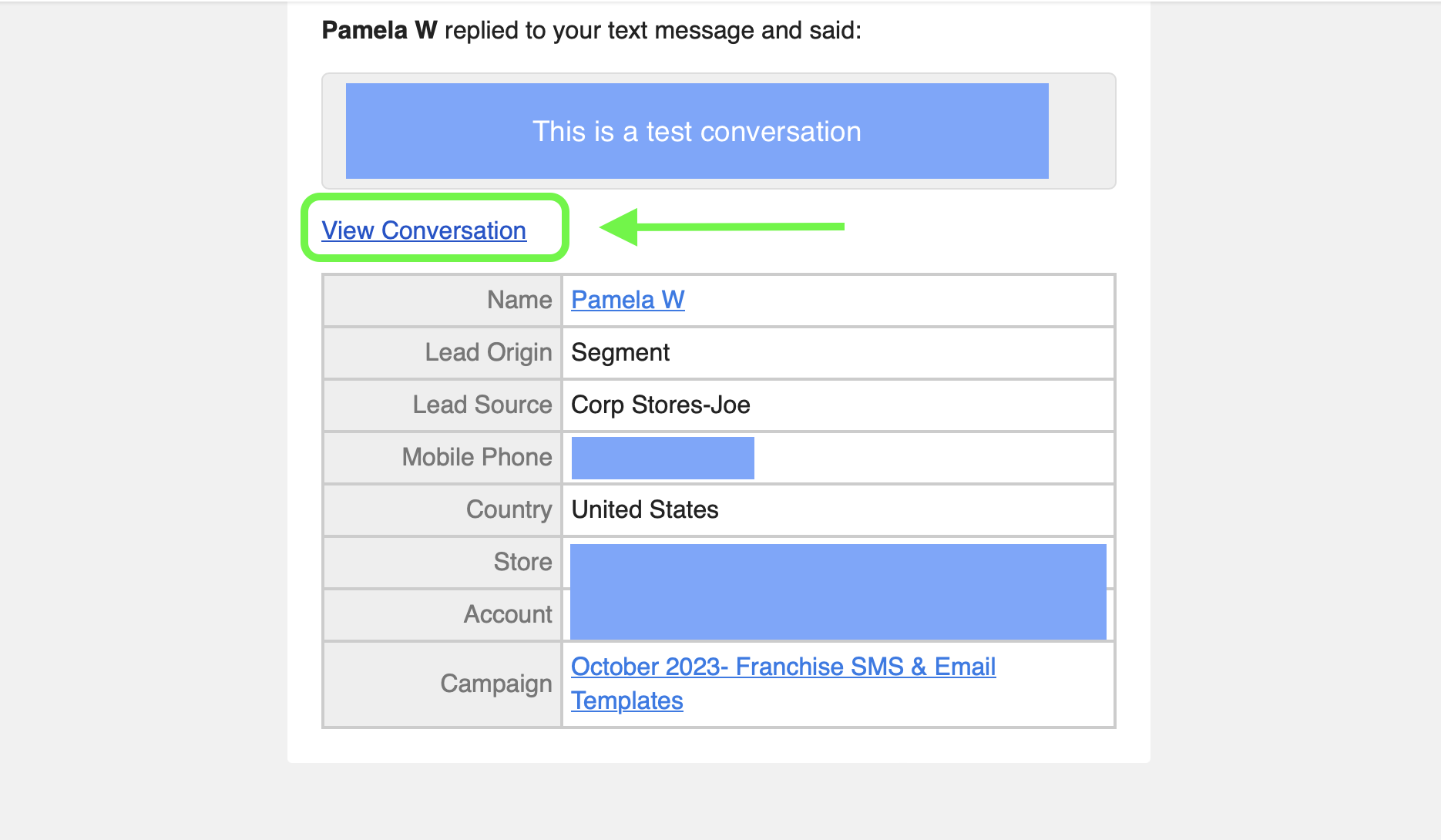Open the View Conversation link

424,230
